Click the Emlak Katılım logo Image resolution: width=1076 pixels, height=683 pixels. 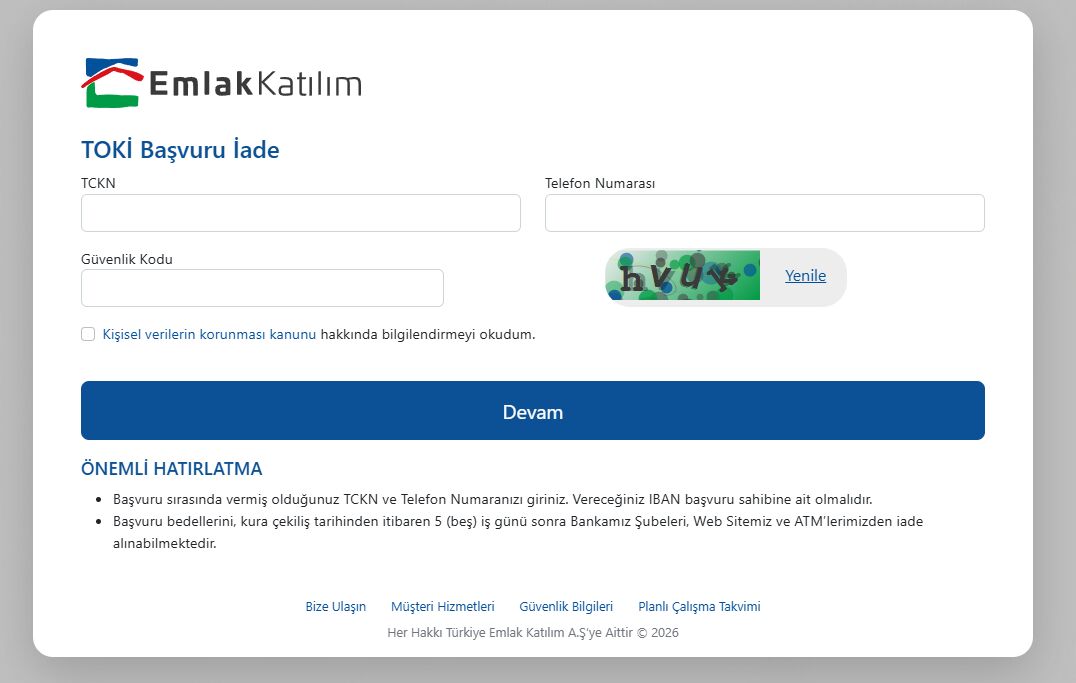point(221,83)
